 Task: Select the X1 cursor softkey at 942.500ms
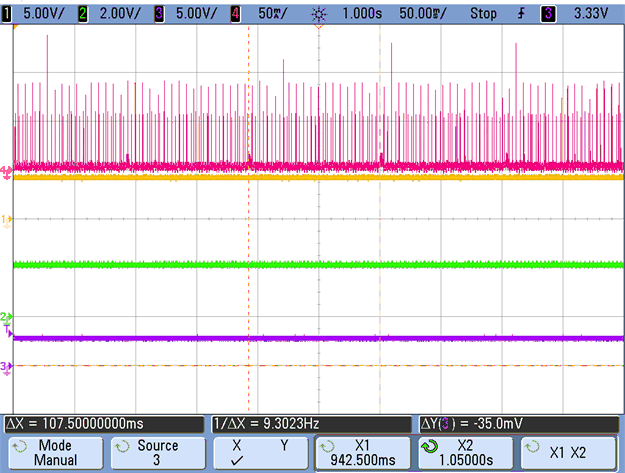coord(363,453)
